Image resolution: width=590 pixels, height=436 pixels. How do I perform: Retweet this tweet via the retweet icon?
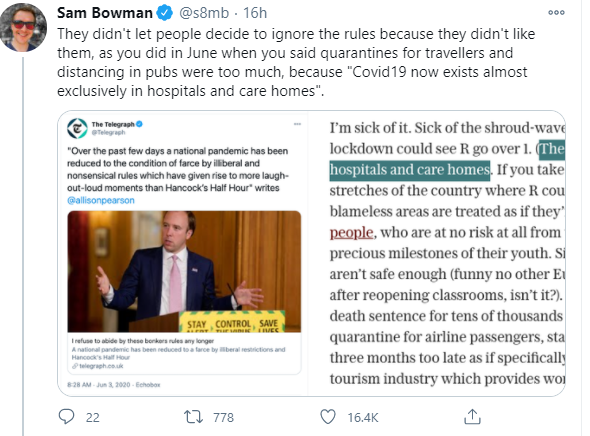[x=193, y=417]
